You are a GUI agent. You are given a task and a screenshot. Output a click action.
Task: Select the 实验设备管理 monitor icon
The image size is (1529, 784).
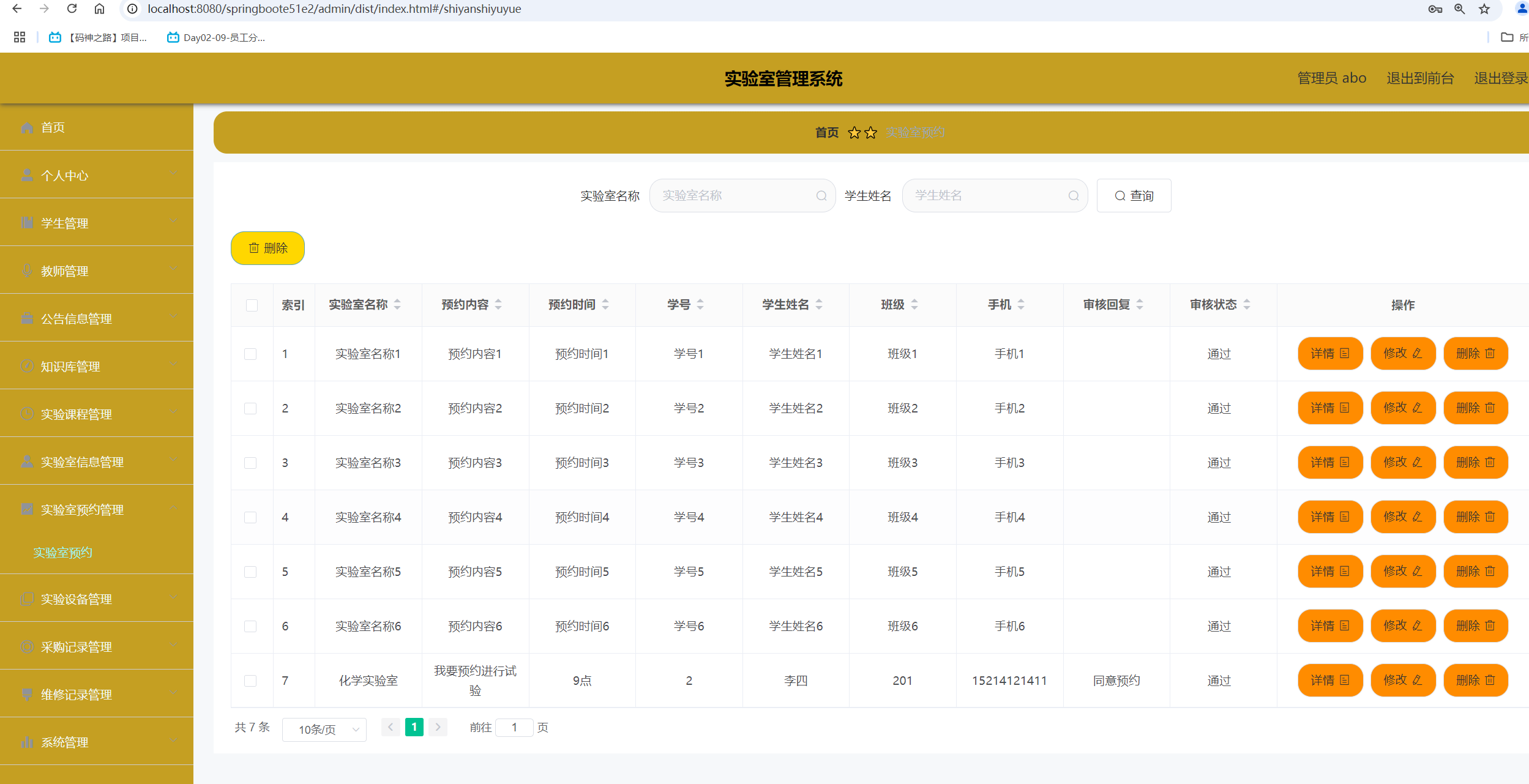(x=27, y=599)
